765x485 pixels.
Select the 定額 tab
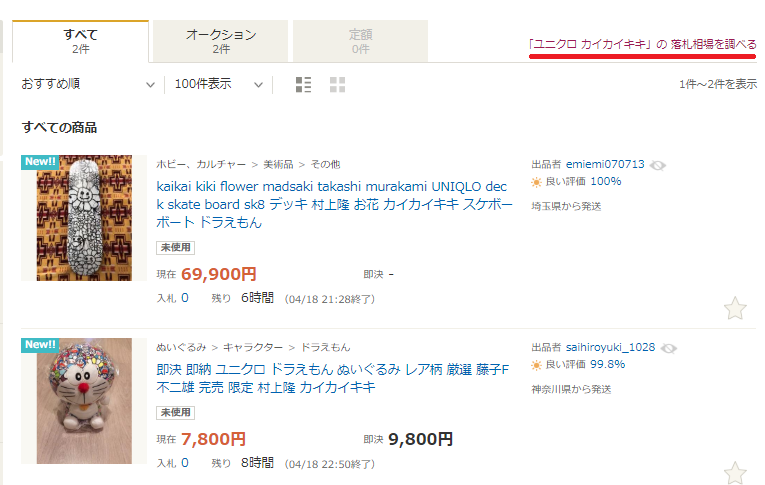[360, 41]
